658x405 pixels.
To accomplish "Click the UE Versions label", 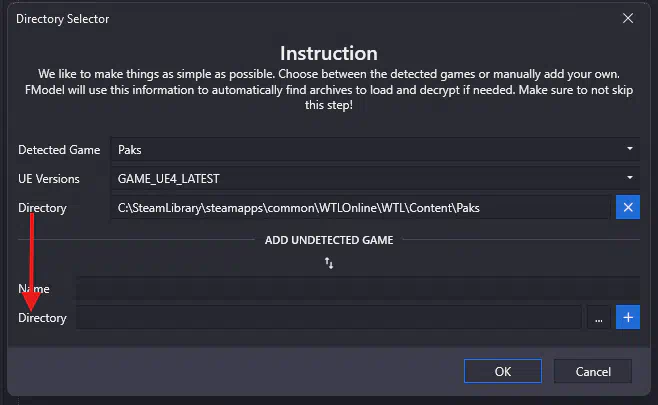I will (49, 179).
